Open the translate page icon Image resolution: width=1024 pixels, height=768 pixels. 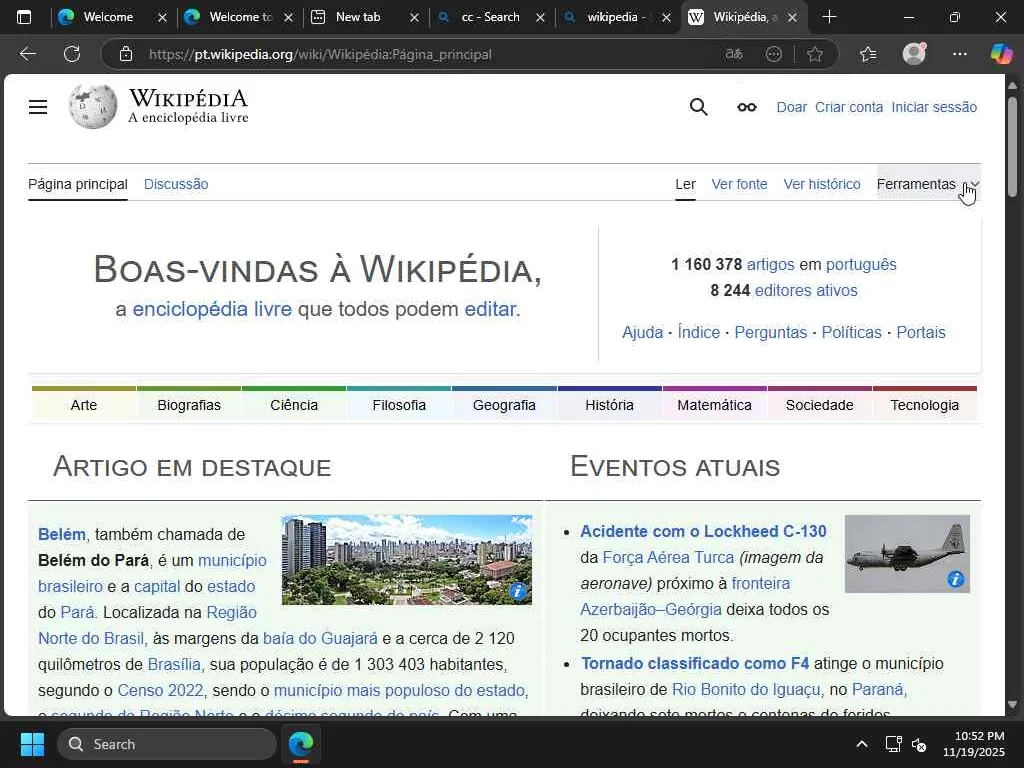click(734, 54)
